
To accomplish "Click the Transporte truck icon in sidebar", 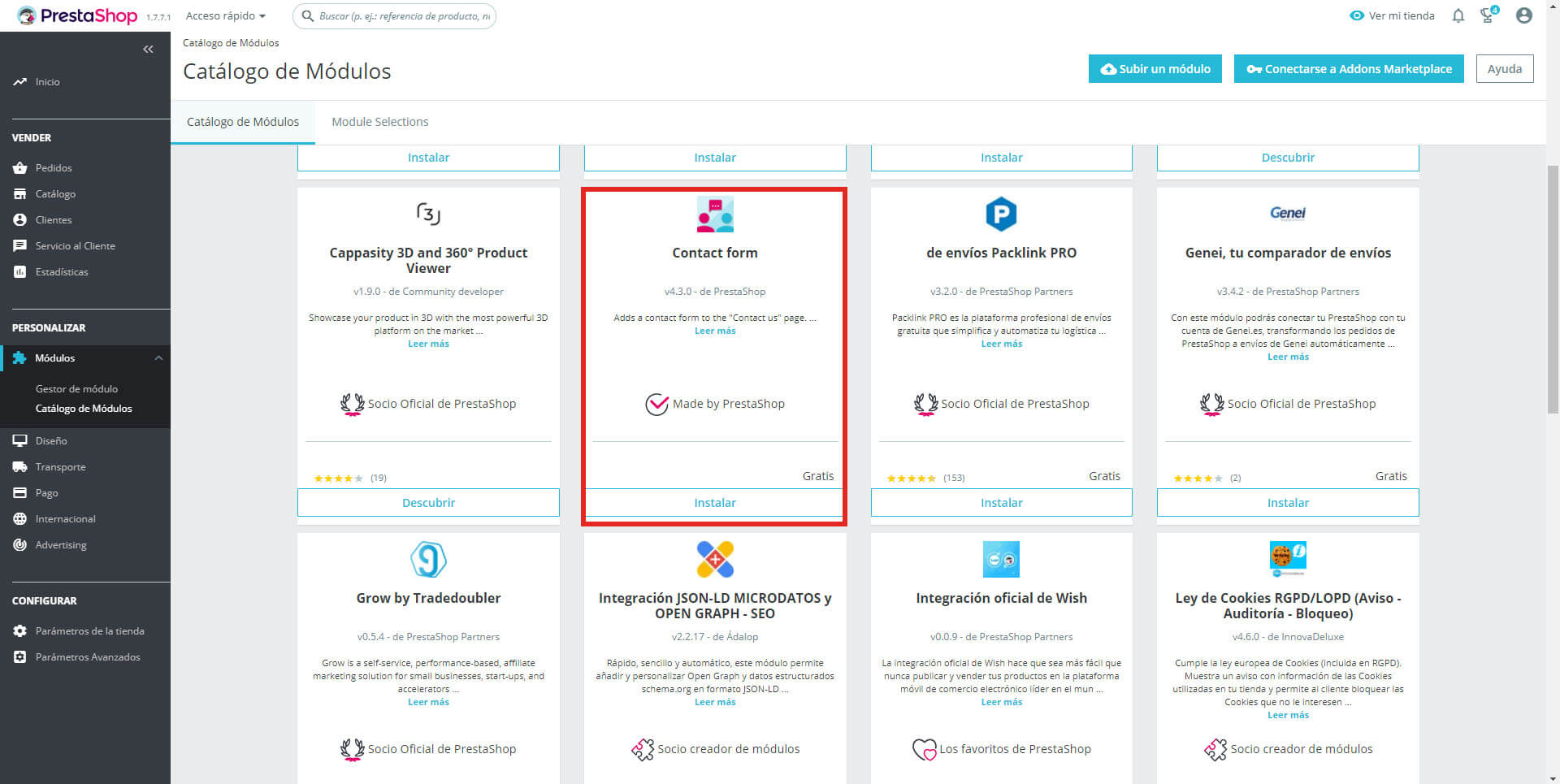I will tap(20, 467).
